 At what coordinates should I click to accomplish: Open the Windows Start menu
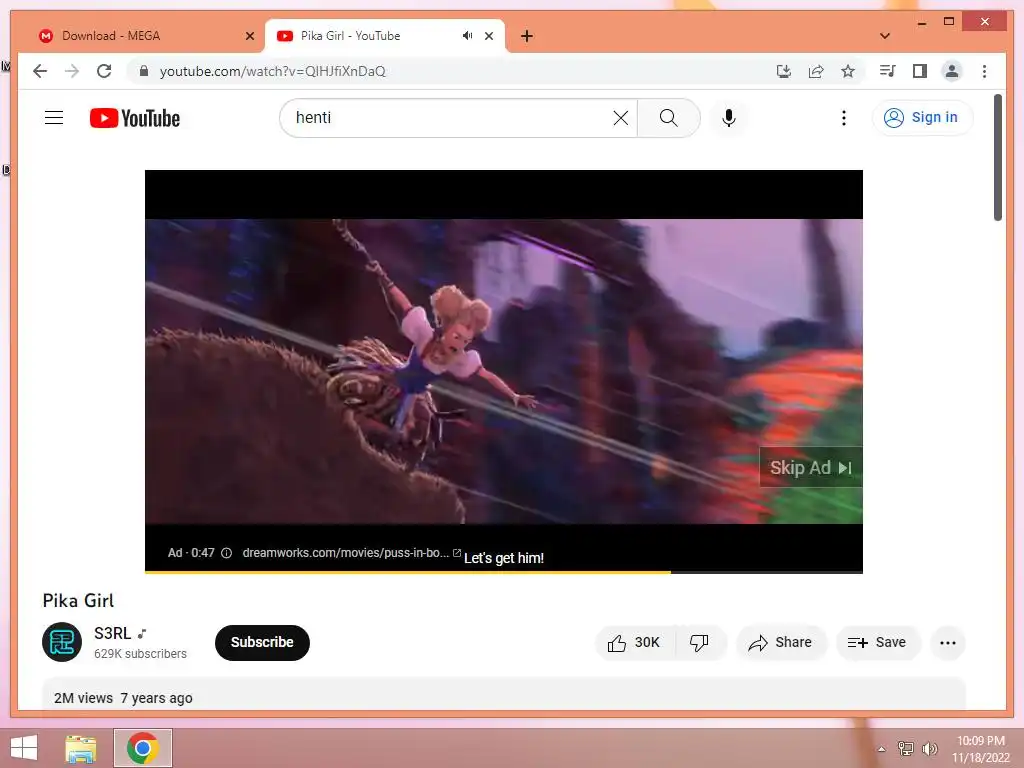click(x=24, y=748)
